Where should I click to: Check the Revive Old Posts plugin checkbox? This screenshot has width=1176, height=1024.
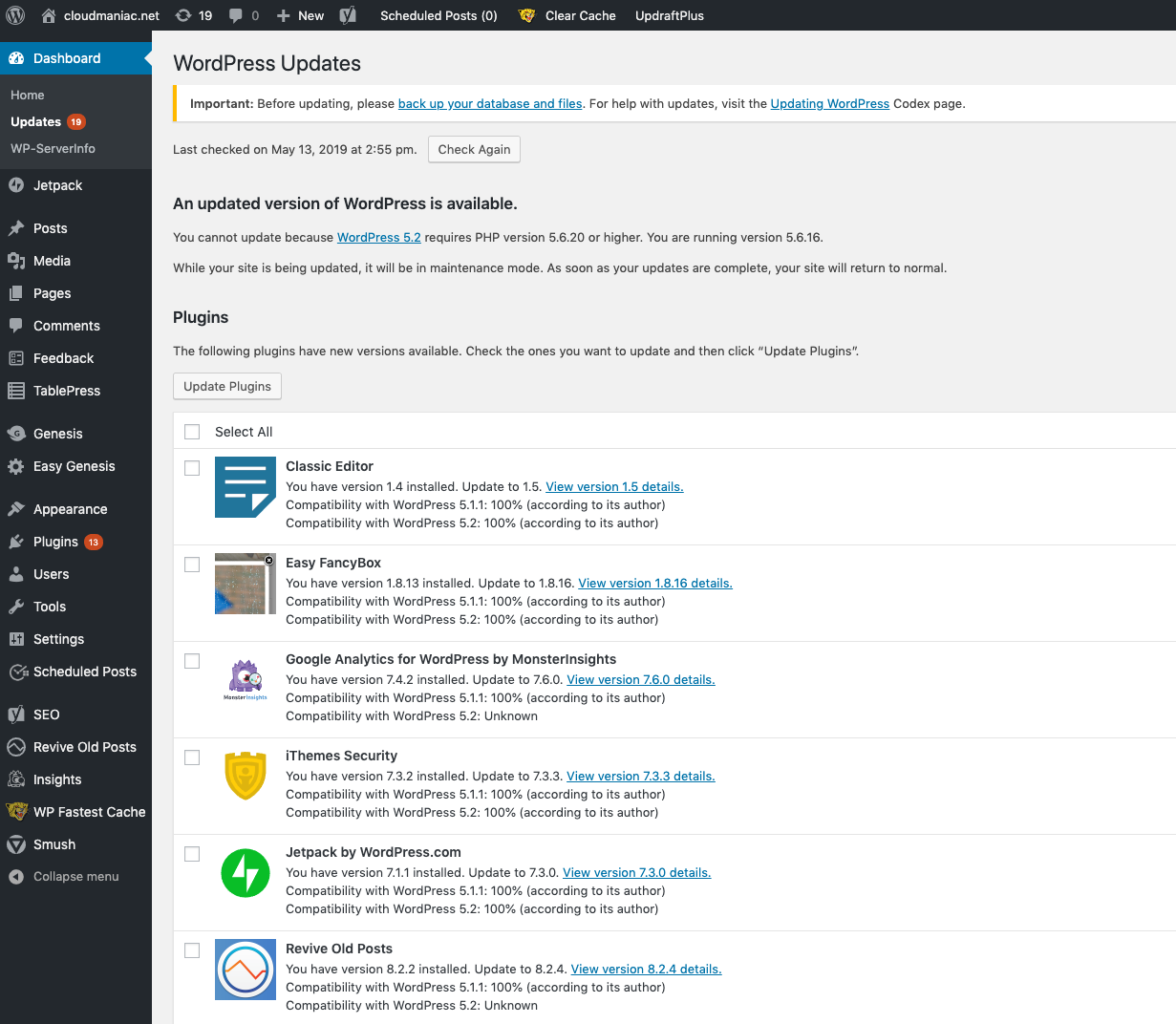192,950
